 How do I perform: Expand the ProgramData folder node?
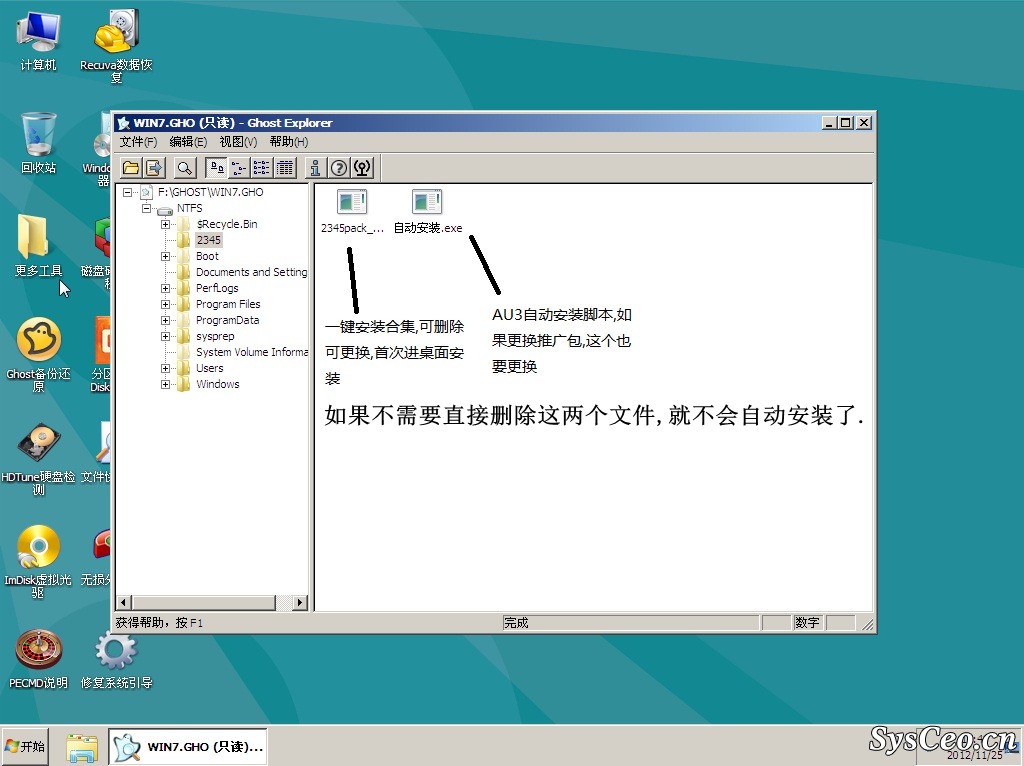(x=165, y=320)
